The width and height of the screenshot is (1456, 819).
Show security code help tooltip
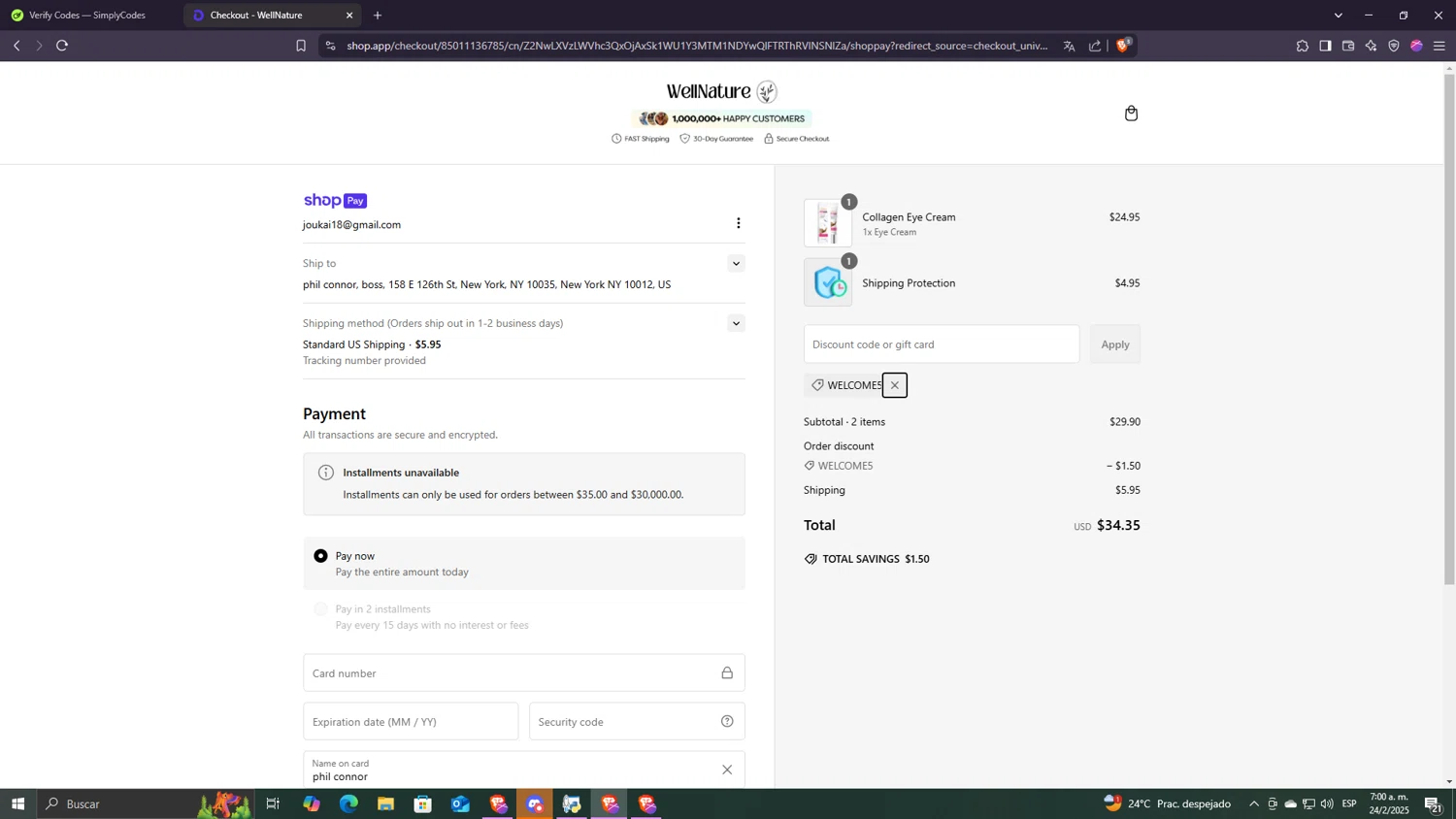pyautogui.click(x=727, y=721)
